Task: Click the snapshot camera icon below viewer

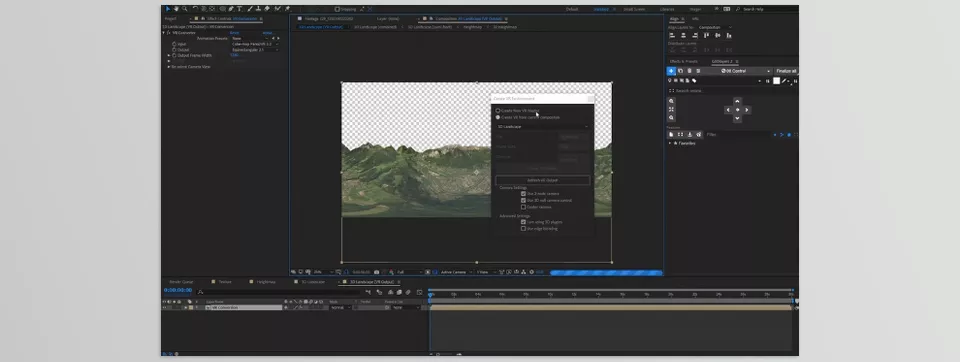Action: [377, 272]
